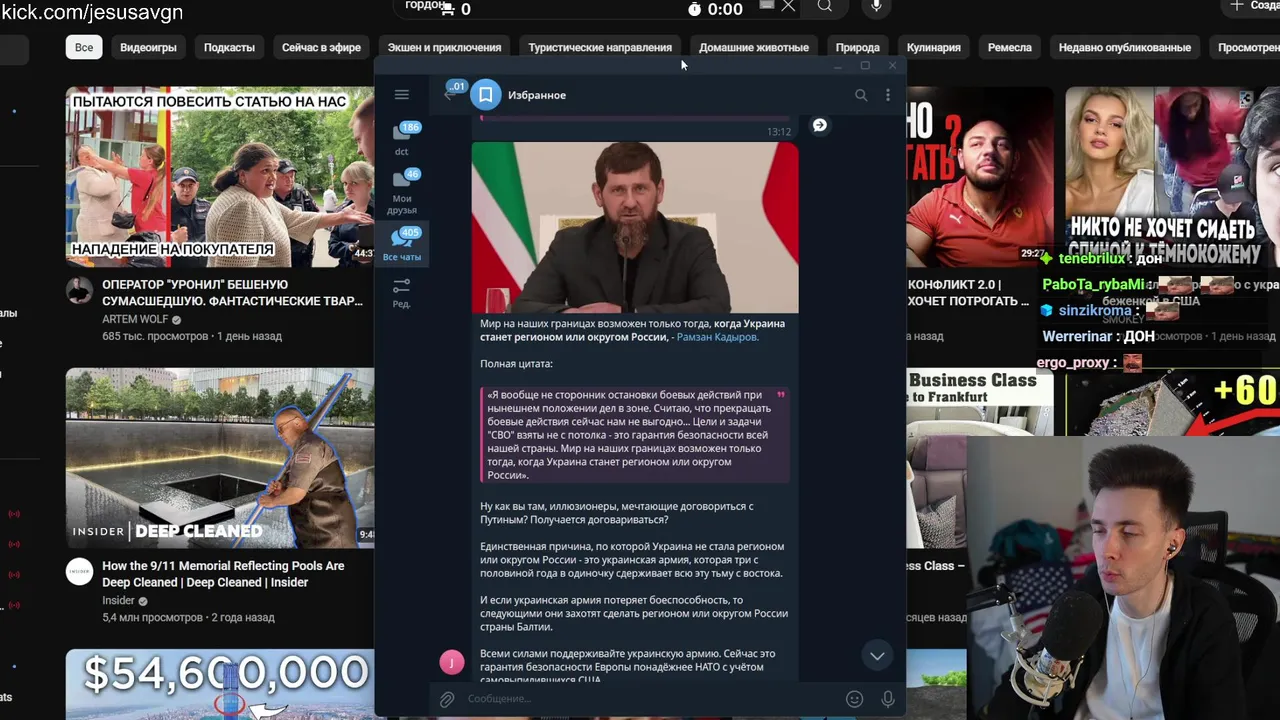
Task: Select the Ремесла filter chip
Action: tap(1010, 47)
